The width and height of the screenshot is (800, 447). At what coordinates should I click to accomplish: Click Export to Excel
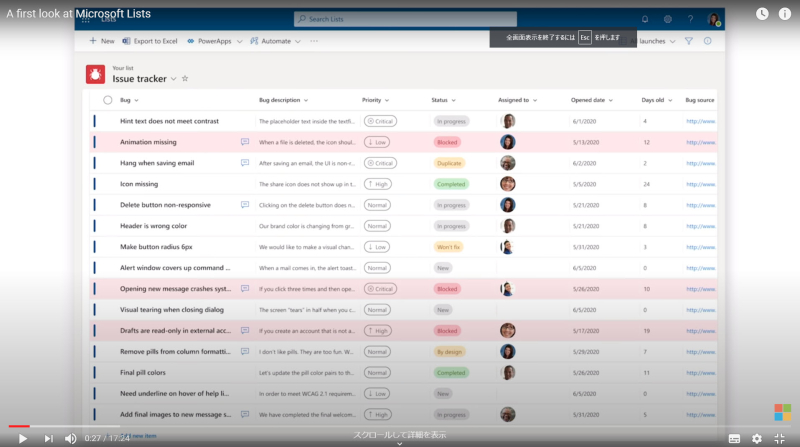(x=149, y=41)
